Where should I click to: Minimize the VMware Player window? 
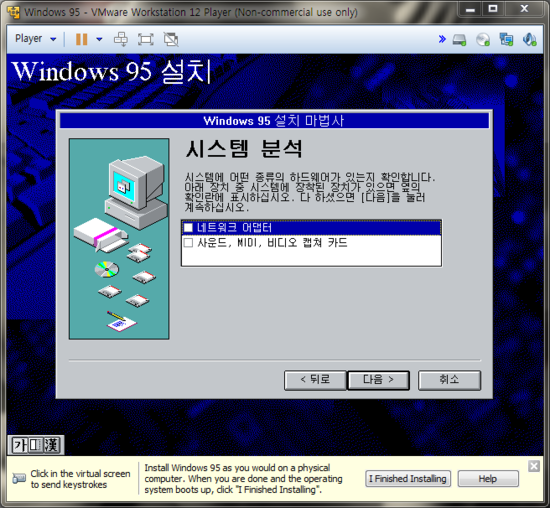(470, 9)
